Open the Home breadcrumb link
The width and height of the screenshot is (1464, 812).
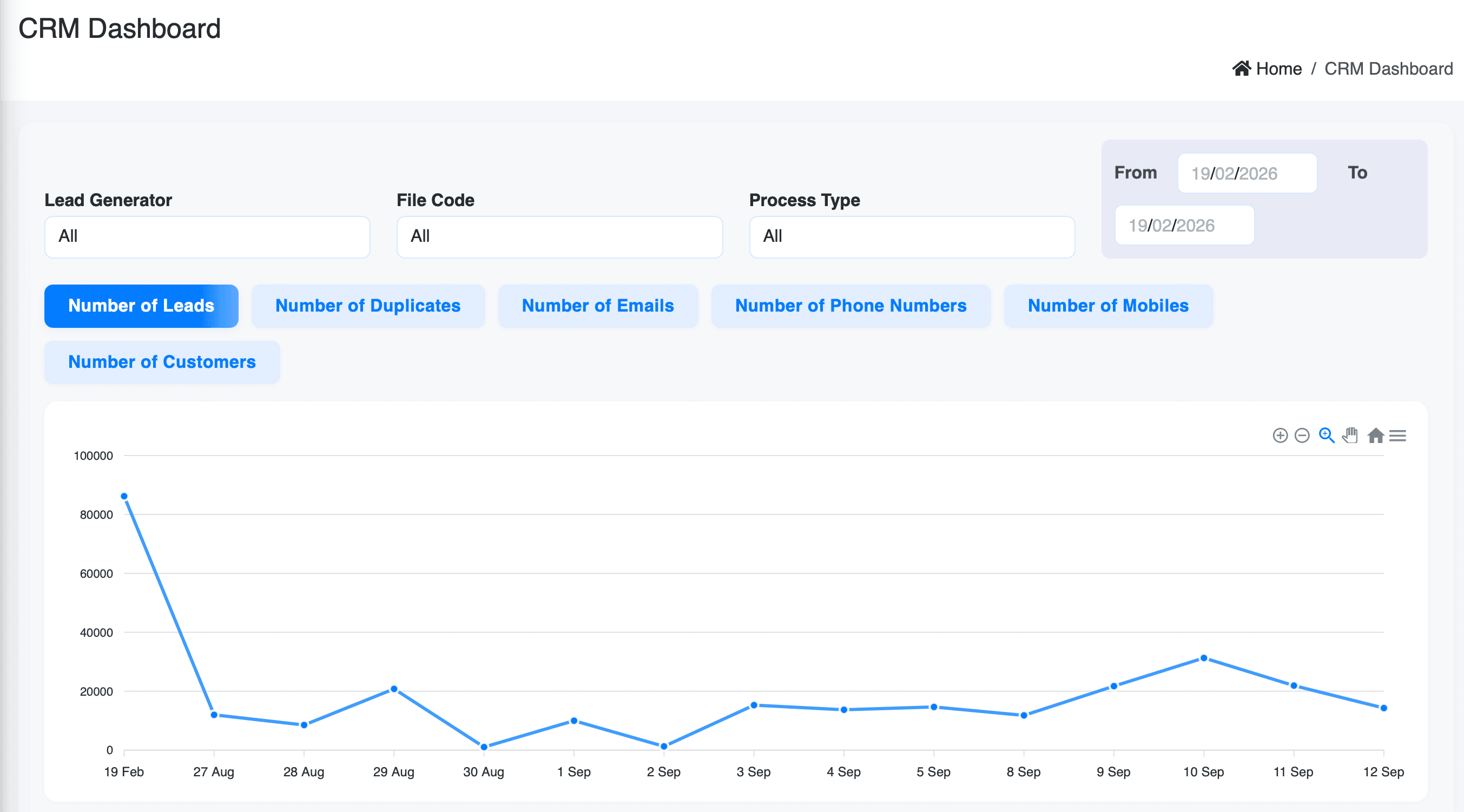[1280, 68]
